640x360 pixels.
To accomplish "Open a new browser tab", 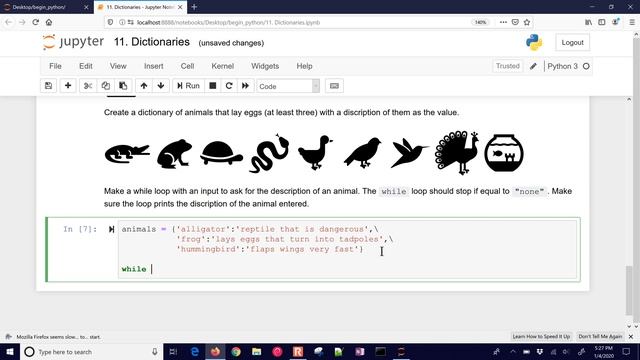I will [194, 7].
